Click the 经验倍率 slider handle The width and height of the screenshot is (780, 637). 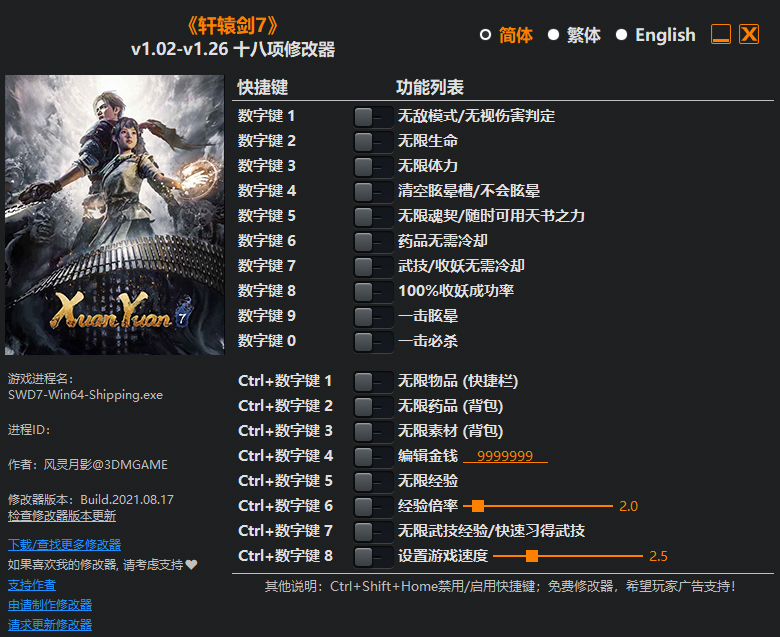[478, 506]
